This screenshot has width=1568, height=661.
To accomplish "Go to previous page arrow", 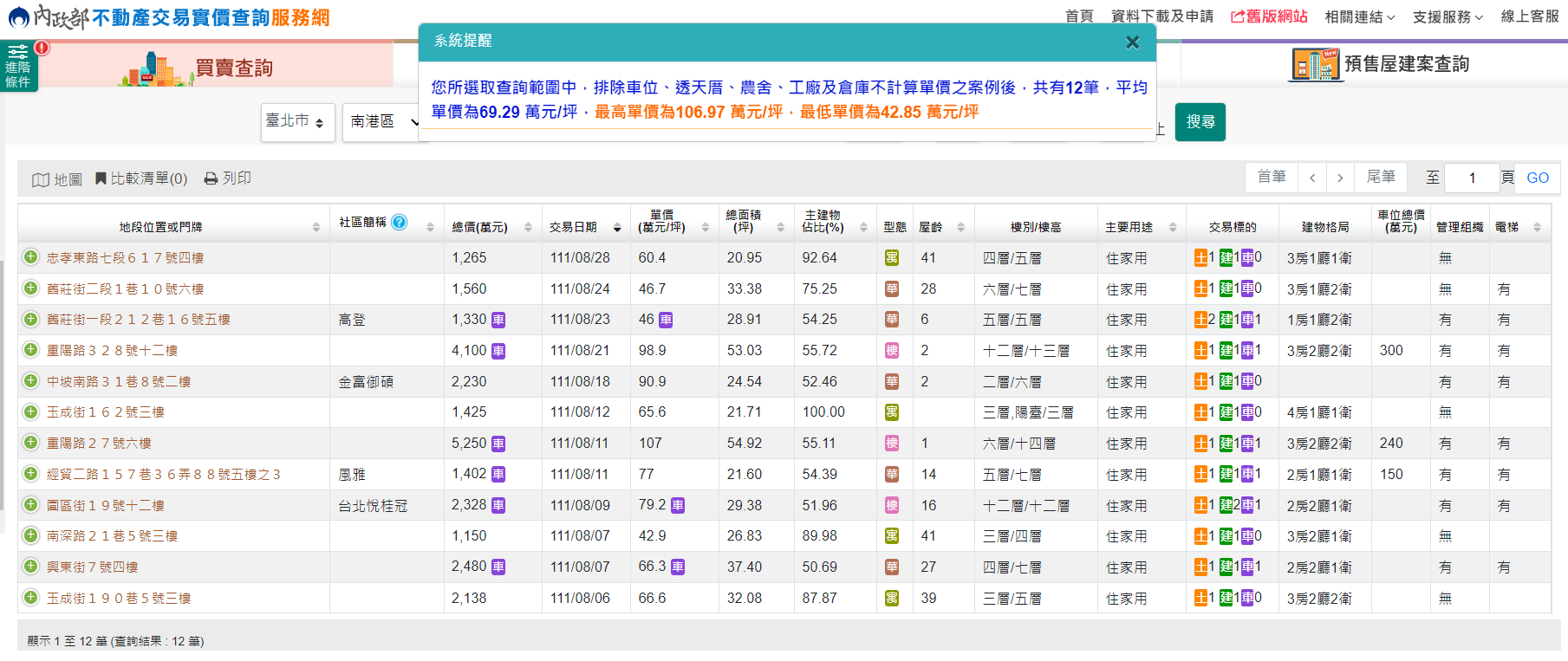I will (1312, 178).
